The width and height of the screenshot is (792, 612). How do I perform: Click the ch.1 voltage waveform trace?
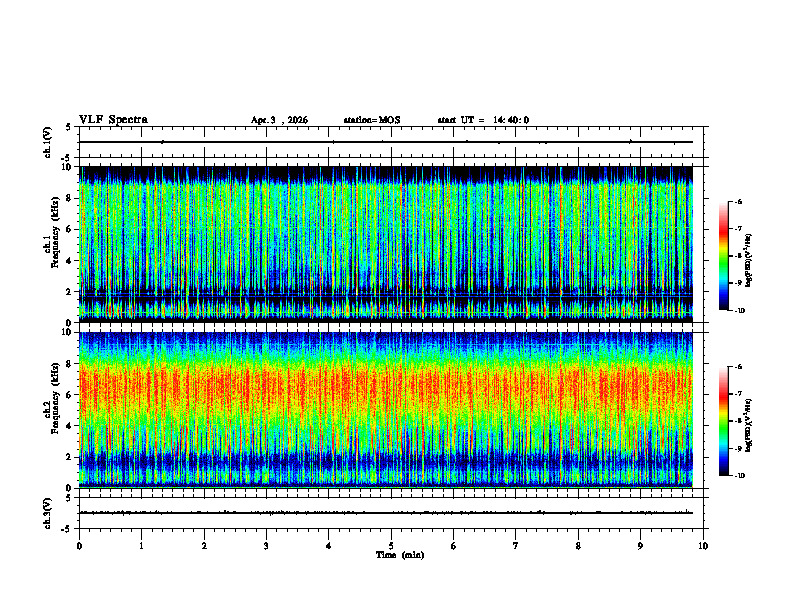(x=386, y=142)
